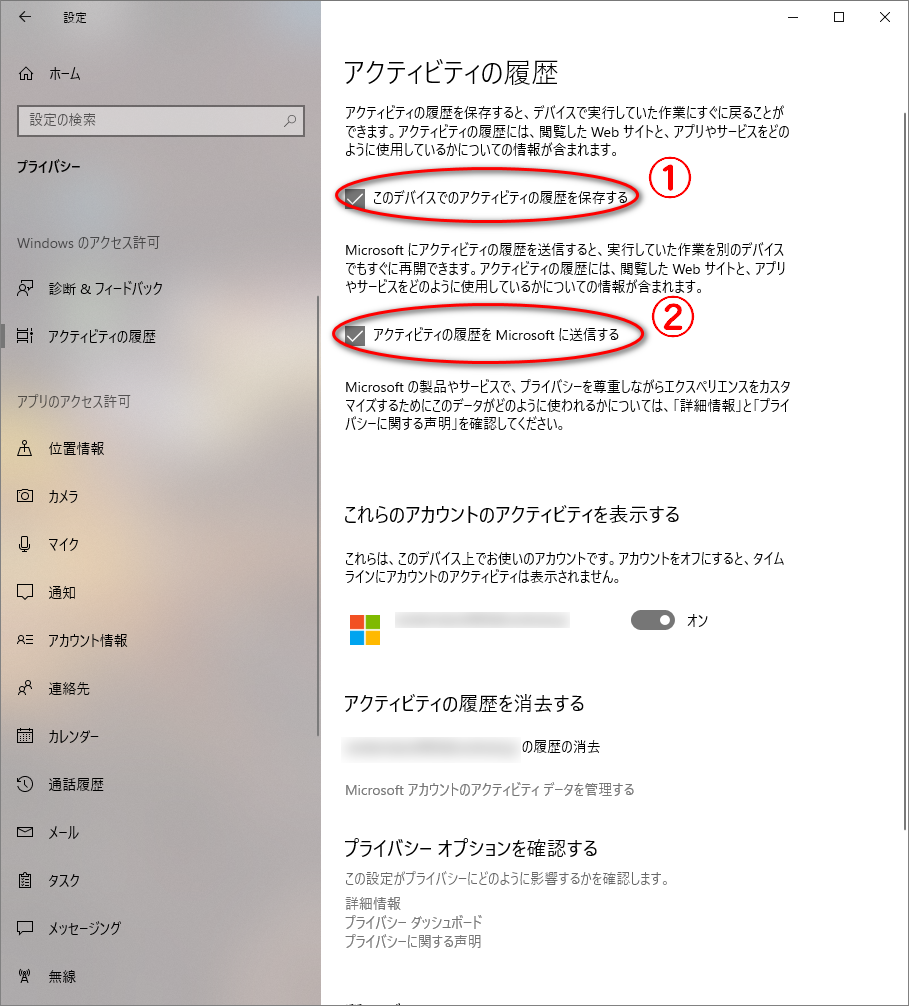Click the 位置情報 location icon
The image size is (909, 1006).
tap(27, 449)
